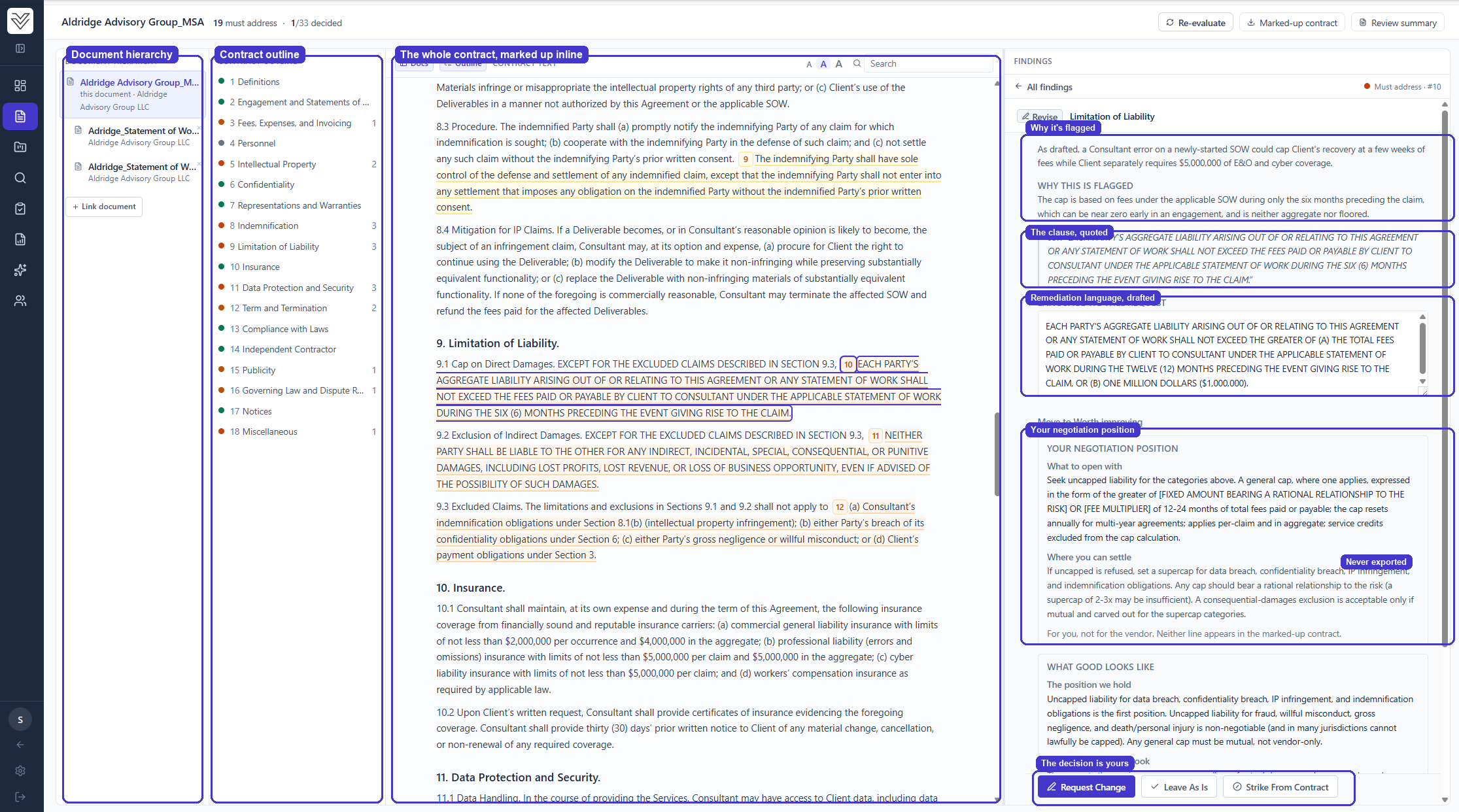This screenshot has height=812, width=1459.
Task: Click the magnifier icon beside contract Search
Action: (857, 63)
